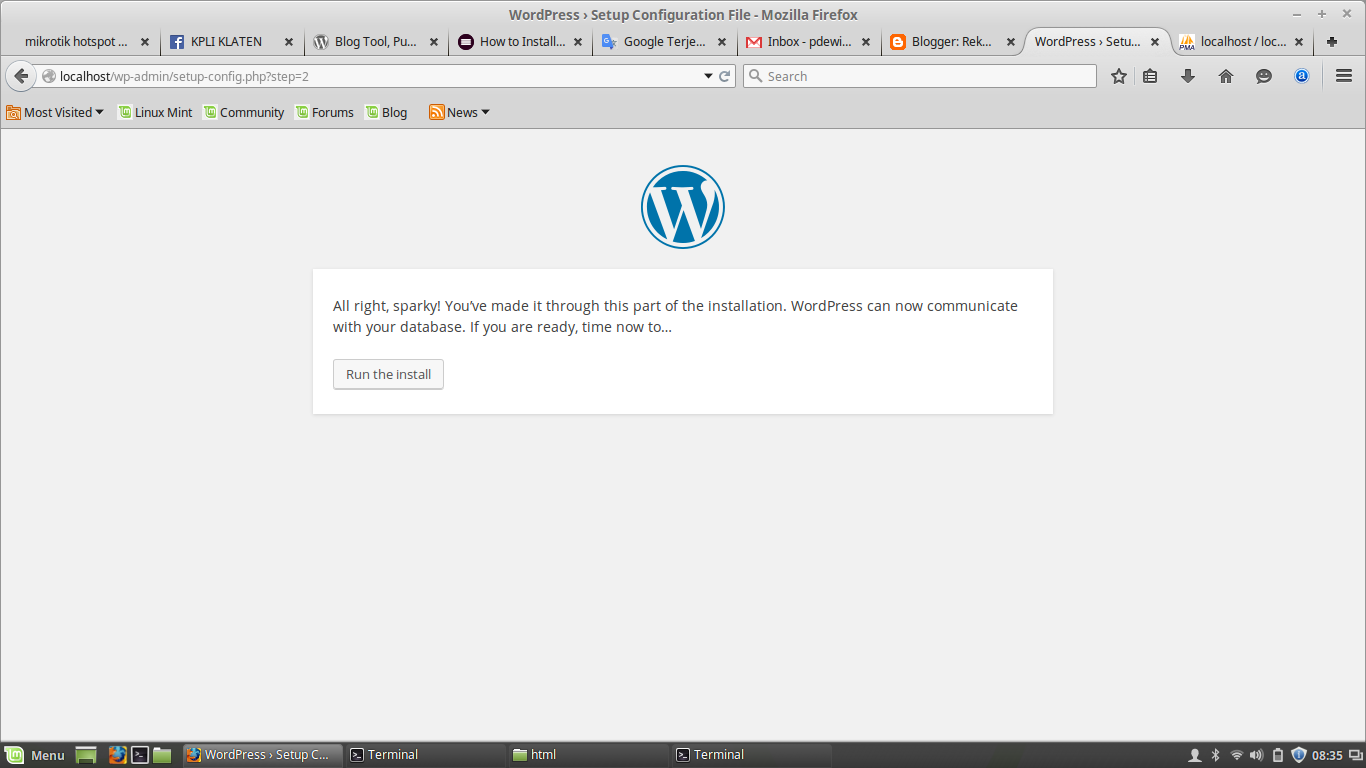Click the WordPress logo

click(683, 207)
